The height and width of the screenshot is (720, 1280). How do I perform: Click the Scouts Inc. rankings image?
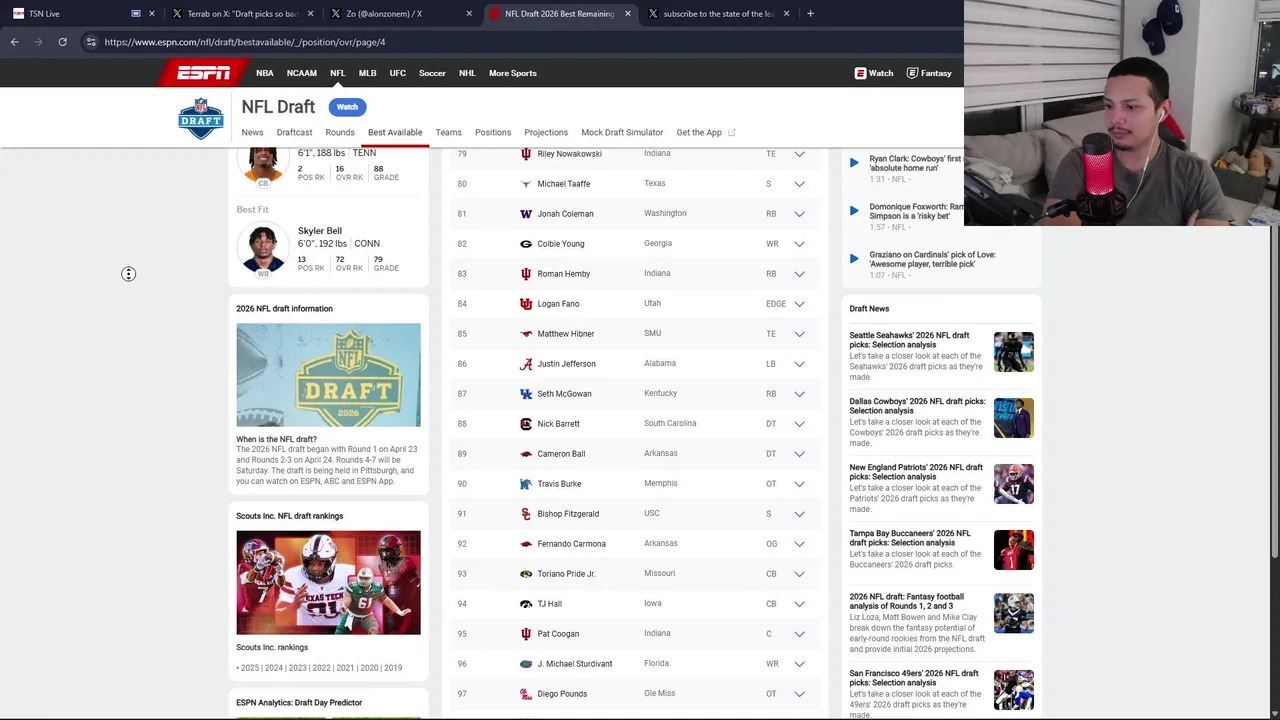pyautogui.click(x=328, y=583)
